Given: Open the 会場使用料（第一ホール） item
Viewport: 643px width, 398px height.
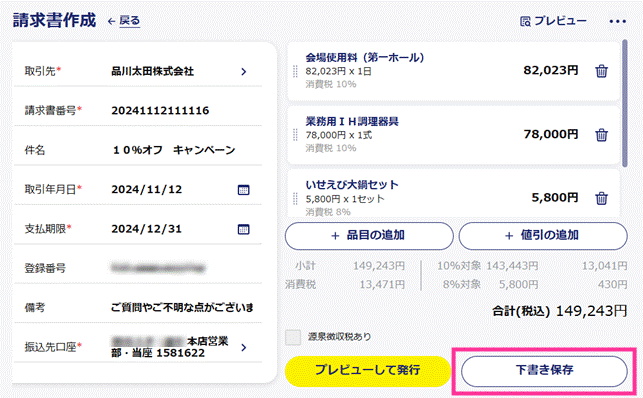Looking at the screenshot, I should pos(365,58).
